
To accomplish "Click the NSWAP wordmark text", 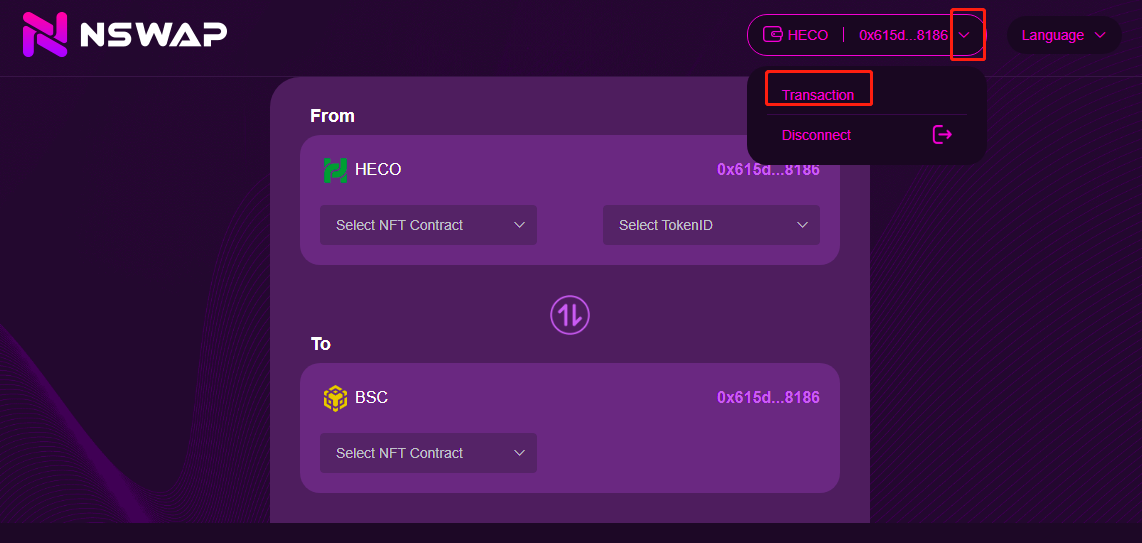I will click(153, 34).
